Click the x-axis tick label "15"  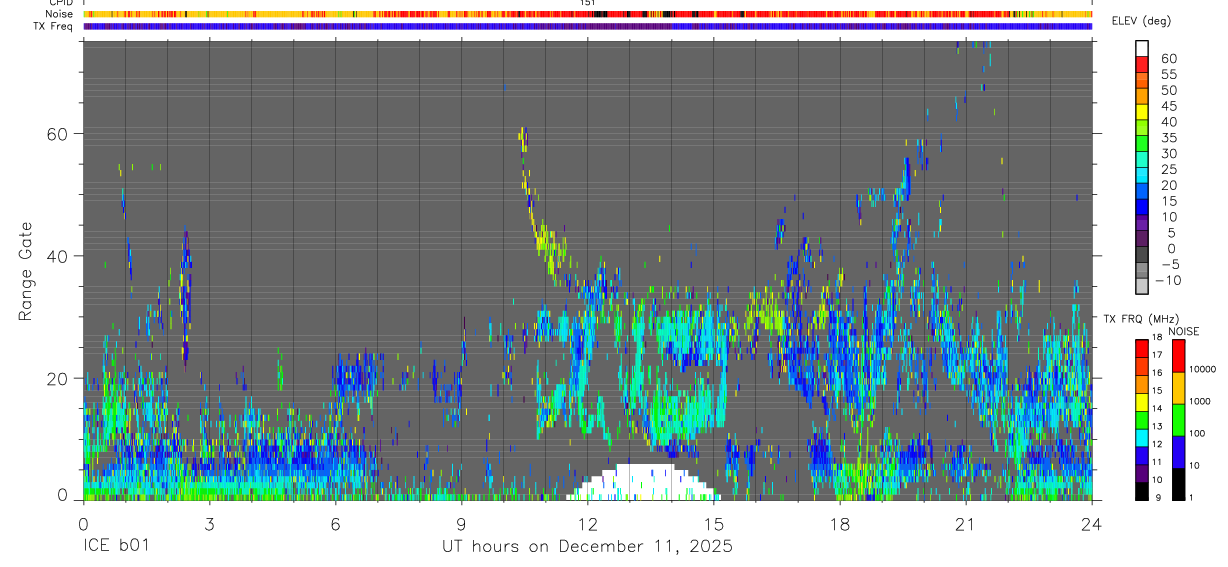[714, 525]
